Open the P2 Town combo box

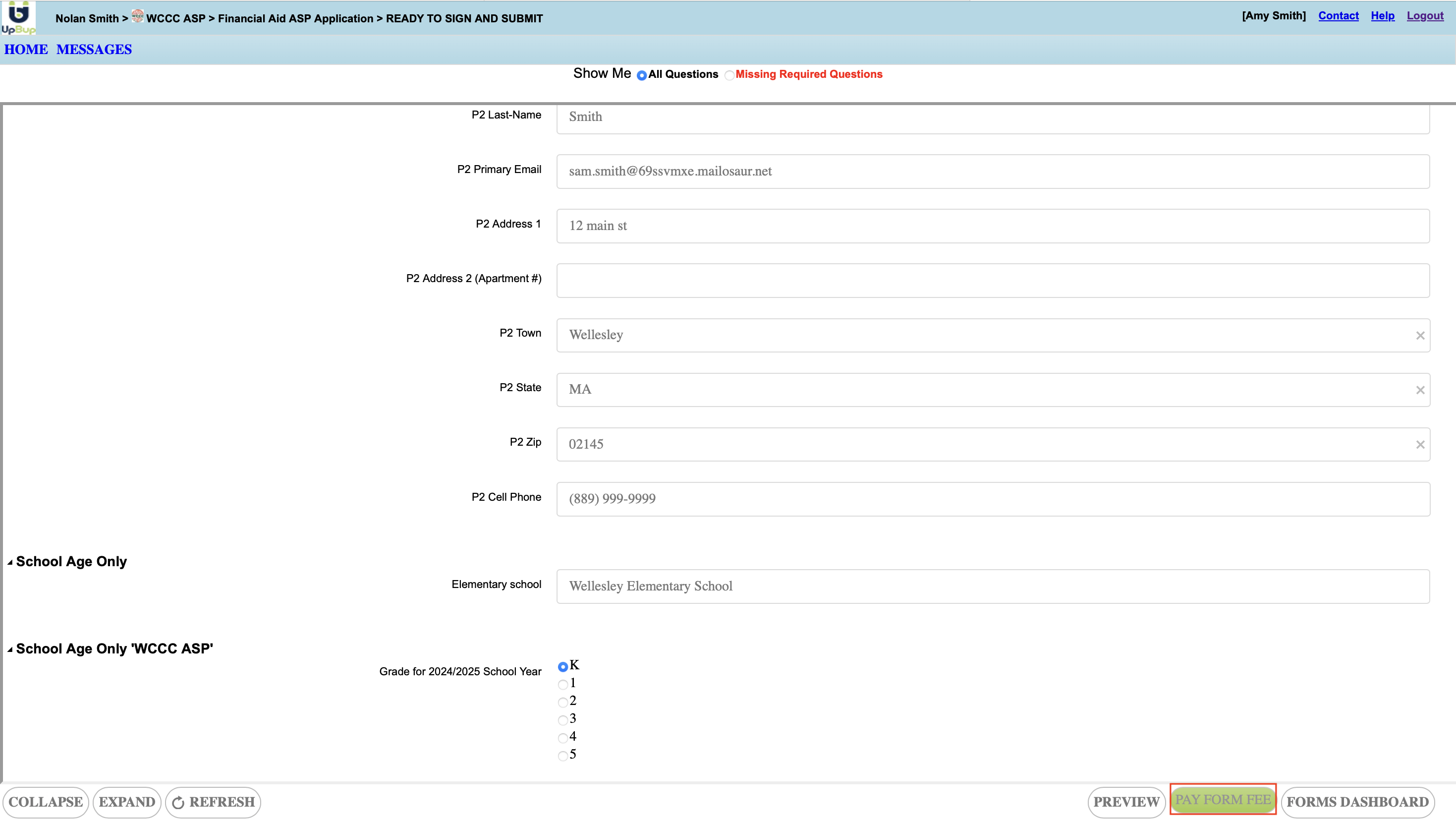click(984, 335)
